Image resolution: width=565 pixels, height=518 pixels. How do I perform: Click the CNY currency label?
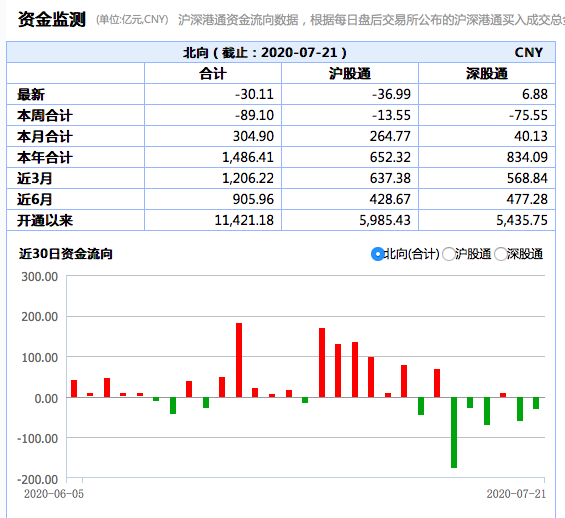(x=529, y=53)
